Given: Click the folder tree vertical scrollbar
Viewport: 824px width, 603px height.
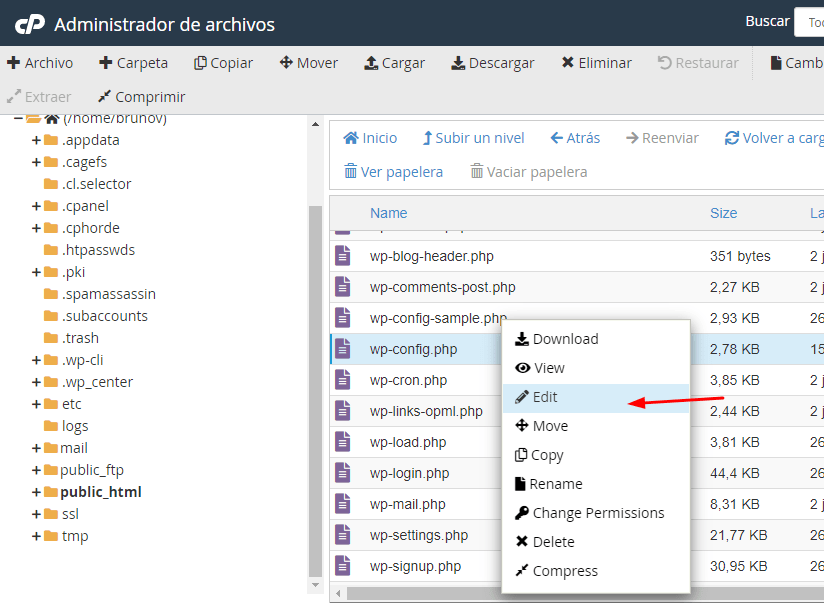Looking at the screenshot, I should 315,391.
